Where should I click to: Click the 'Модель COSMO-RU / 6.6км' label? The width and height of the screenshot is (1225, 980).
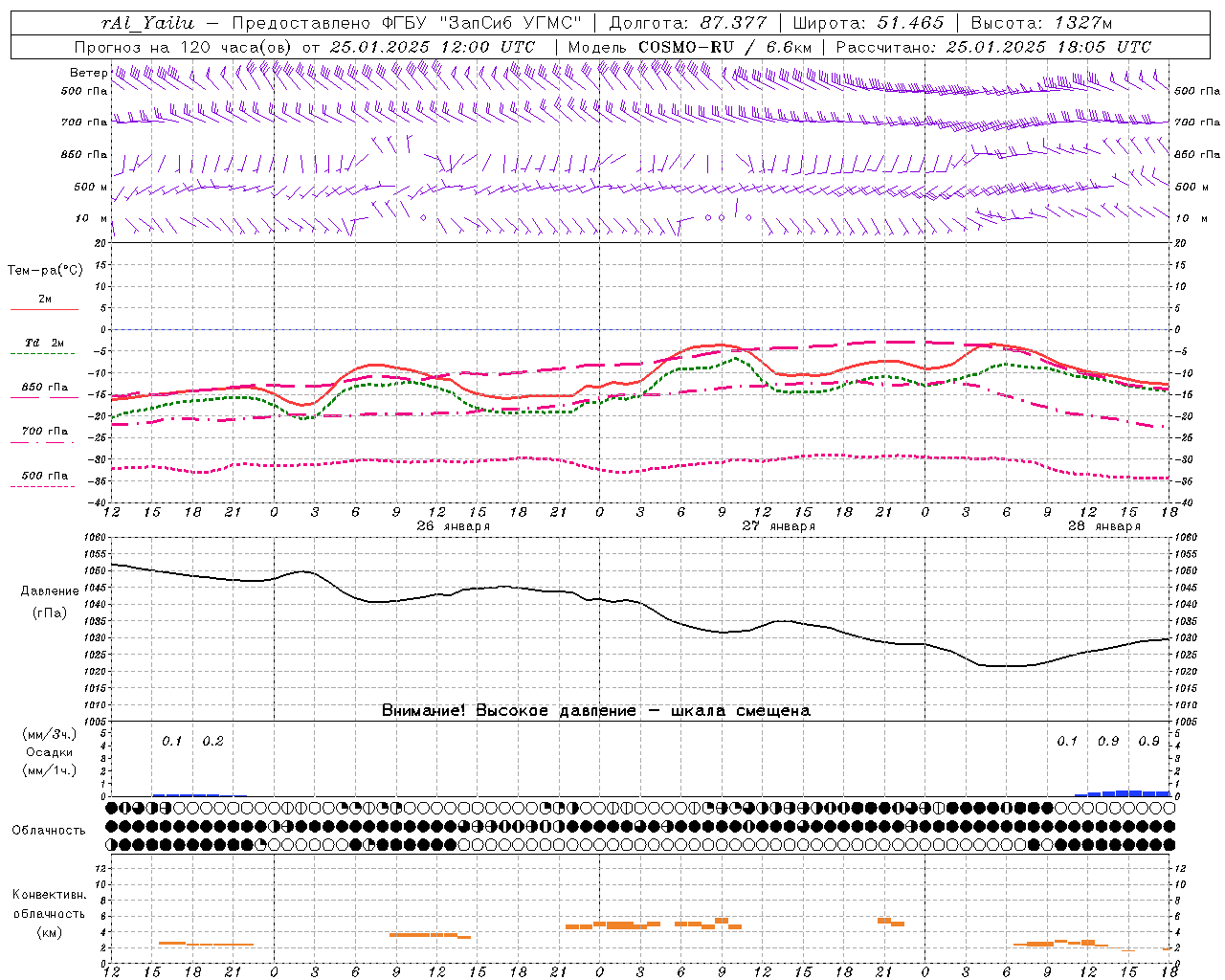tap(689, 47)
